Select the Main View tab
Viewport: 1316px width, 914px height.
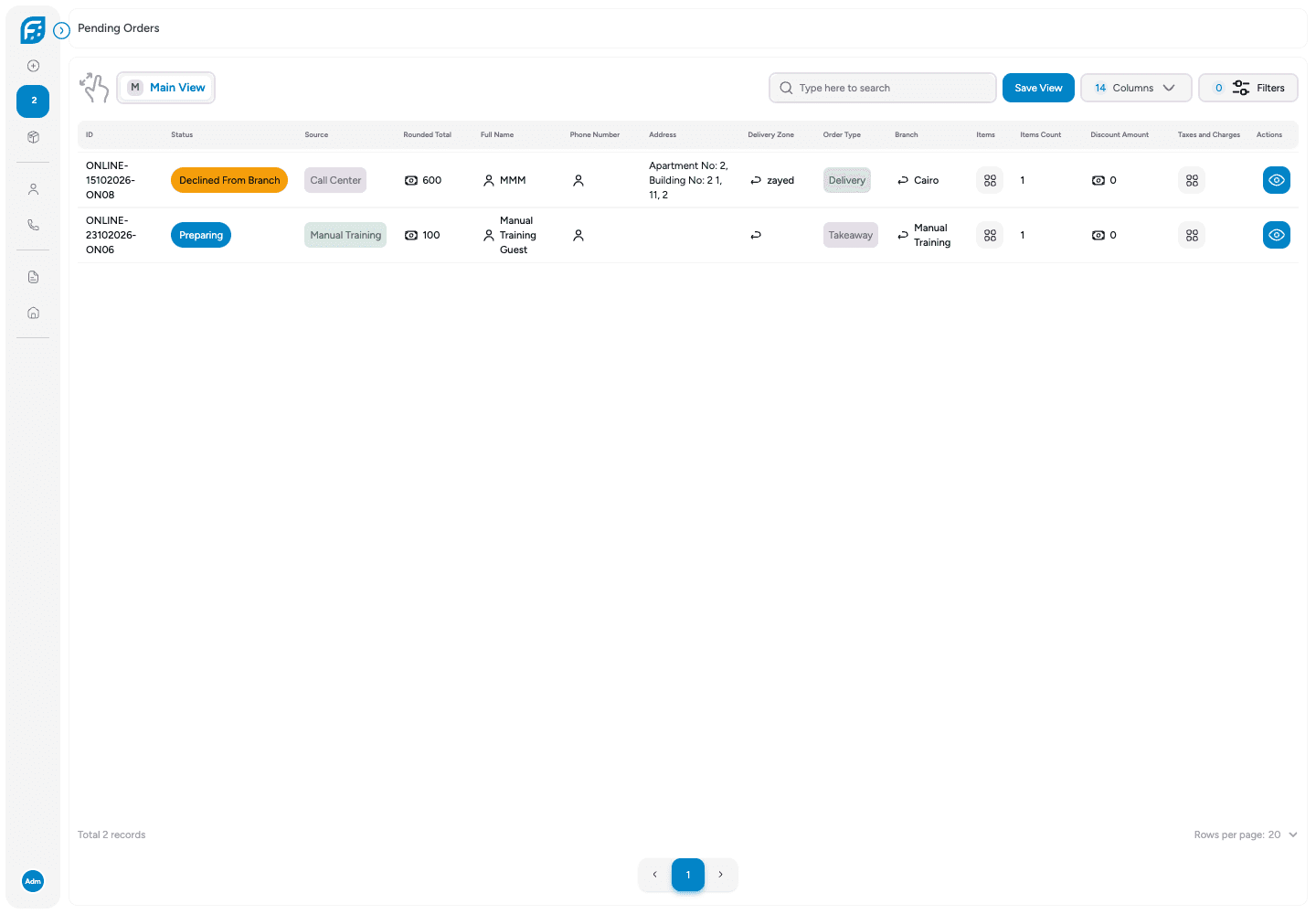point(165,88)
